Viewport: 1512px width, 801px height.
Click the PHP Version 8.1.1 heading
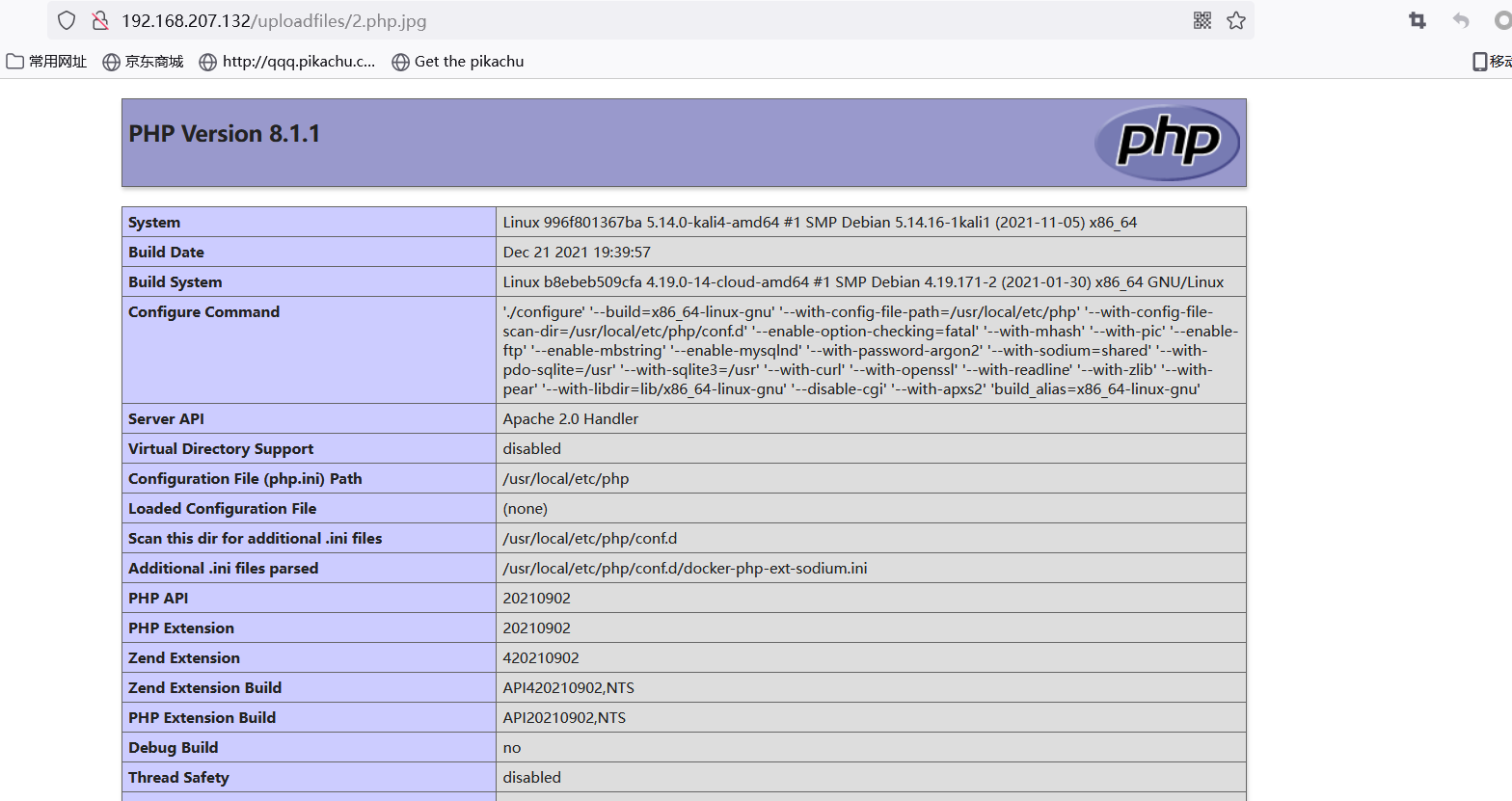(x=225, y=134)
